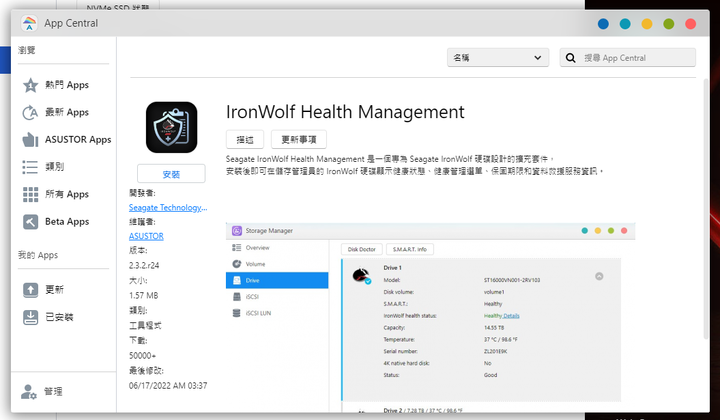Click the dark blue window control dot
Viewport: 720px width, 420px height.
[603, 24]
